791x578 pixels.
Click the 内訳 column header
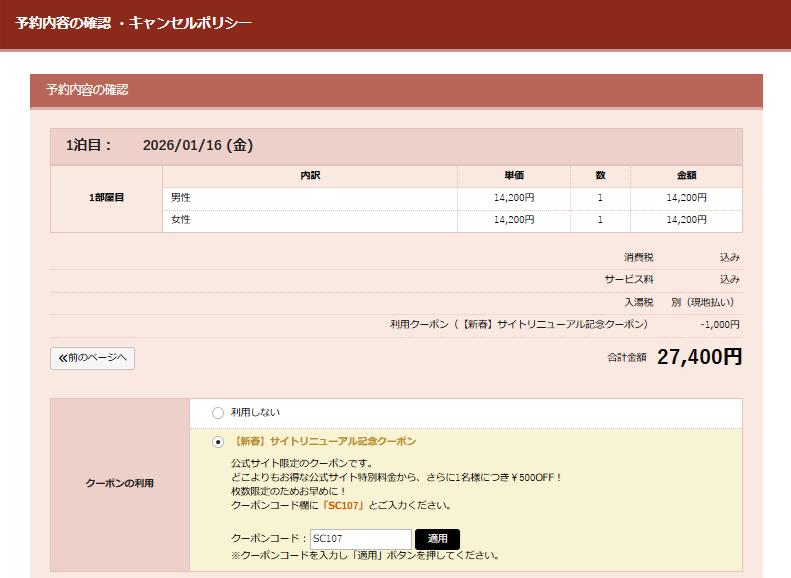point(310,176)
